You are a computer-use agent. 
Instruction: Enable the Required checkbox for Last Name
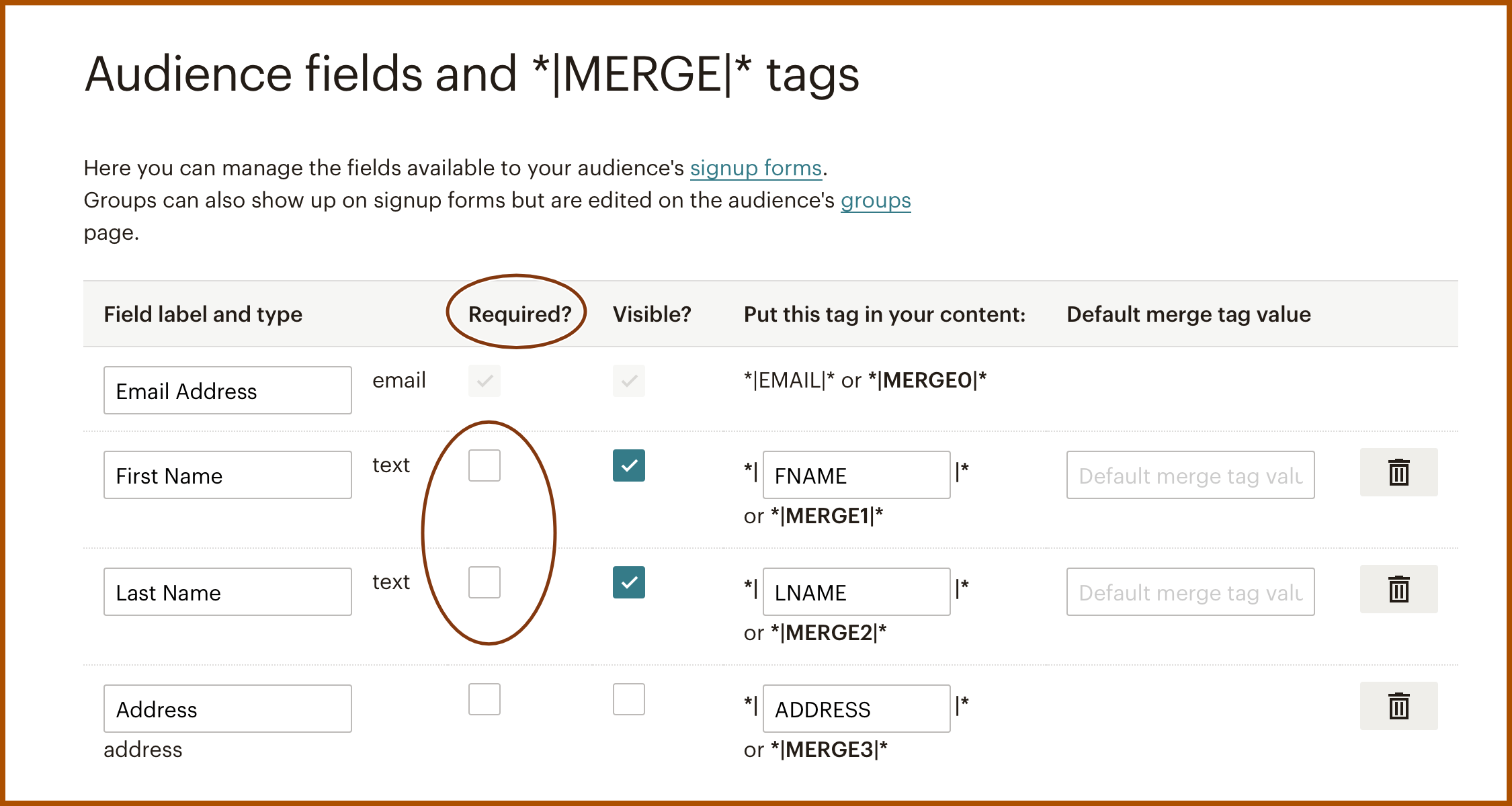pyautogui.click(x=485, y=582)
